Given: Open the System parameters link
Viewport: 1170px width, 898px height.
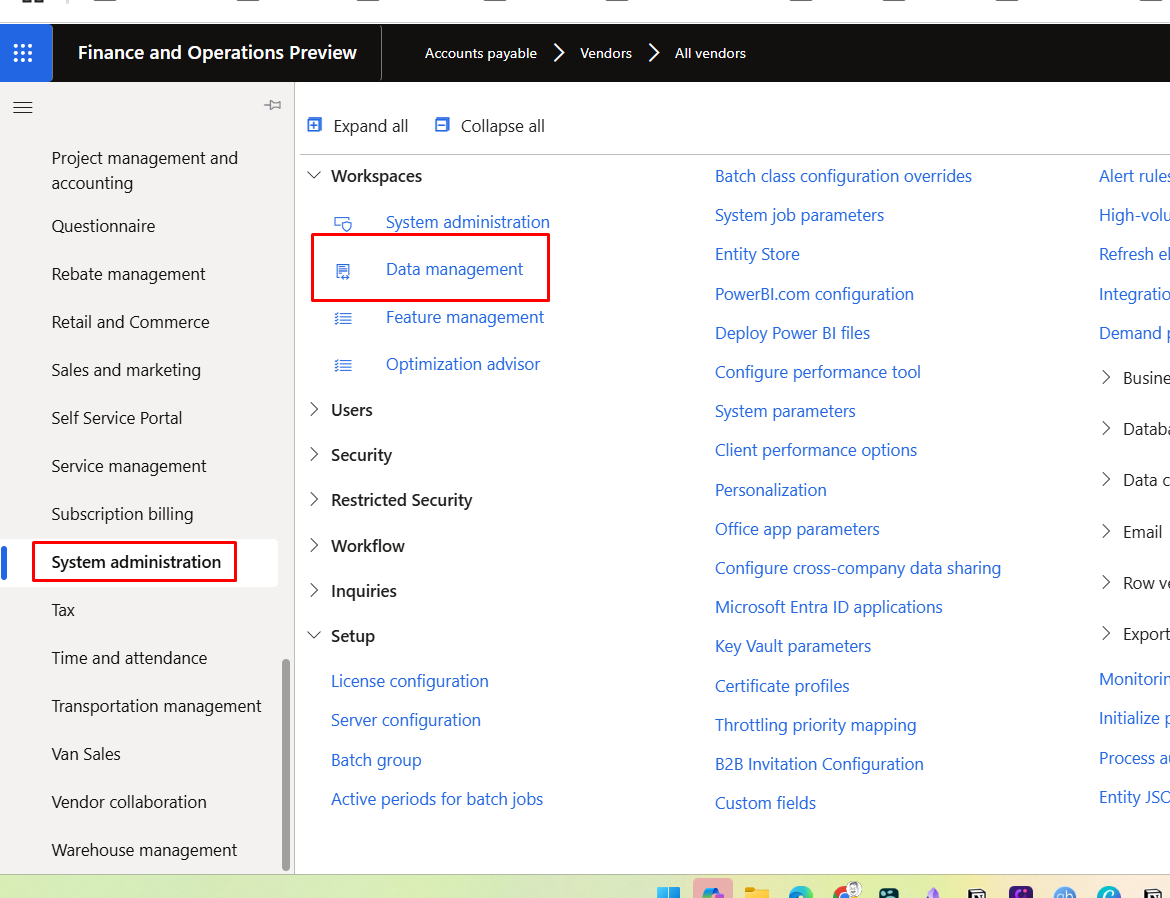Looking at the screenshot, I should click(785, 411).
